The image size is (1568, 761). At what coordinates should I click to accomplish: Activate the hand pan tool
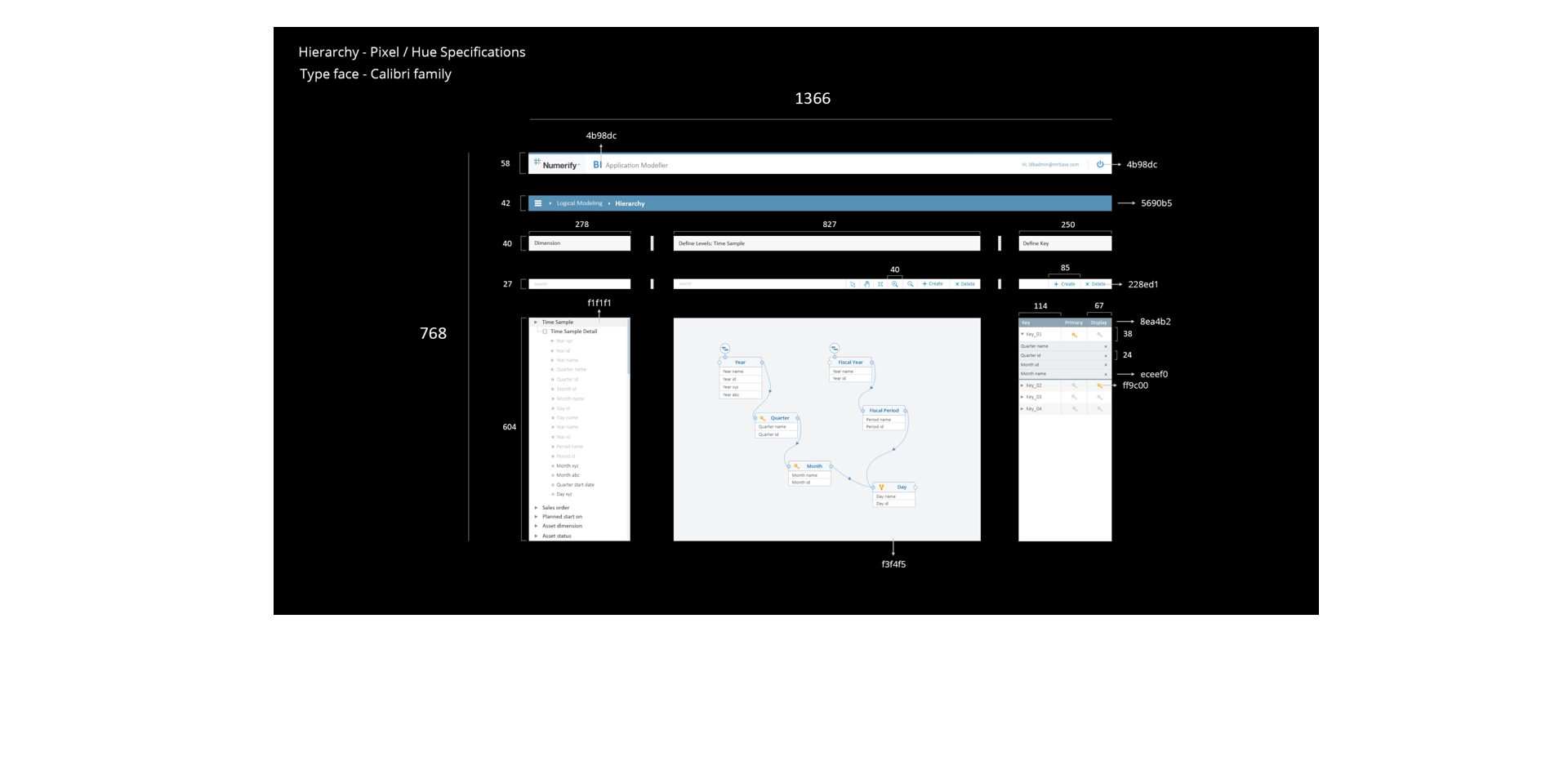point(866,284)
